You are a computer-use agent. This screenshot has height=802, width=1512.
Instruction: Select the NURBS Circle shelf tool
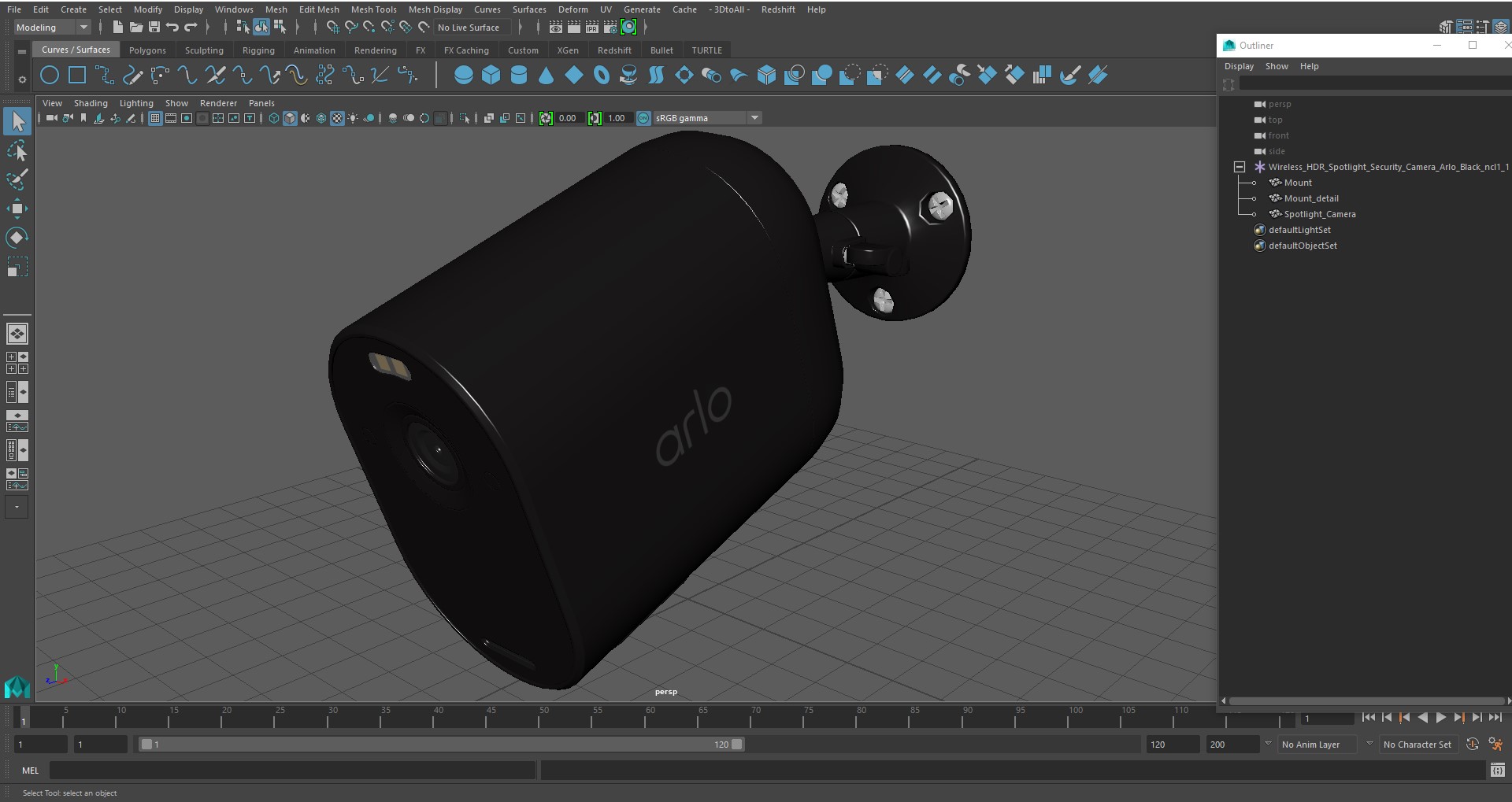pyautogui.click(x=50, y=76)
